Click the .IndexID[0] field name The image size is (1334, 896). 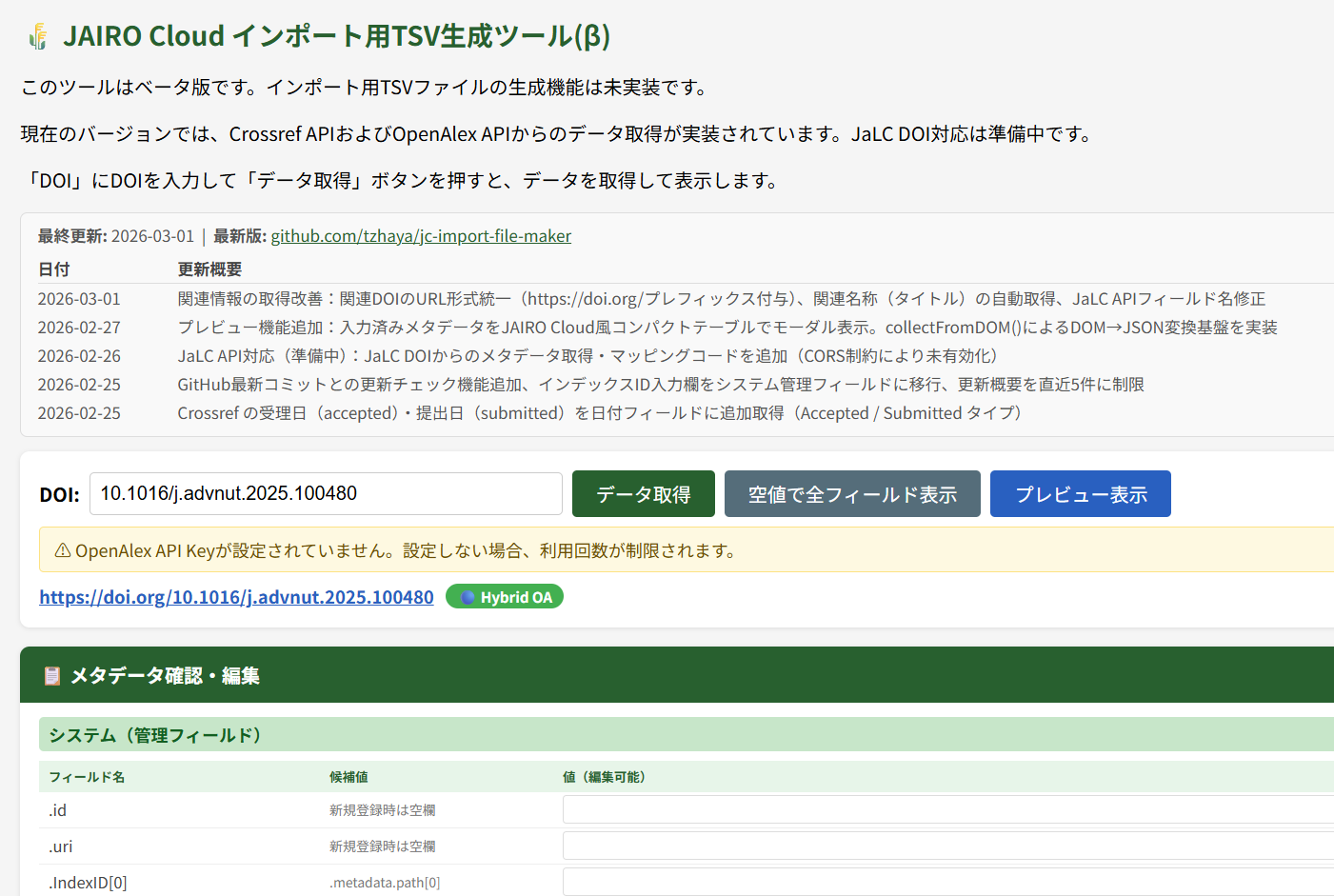point(88,883)
